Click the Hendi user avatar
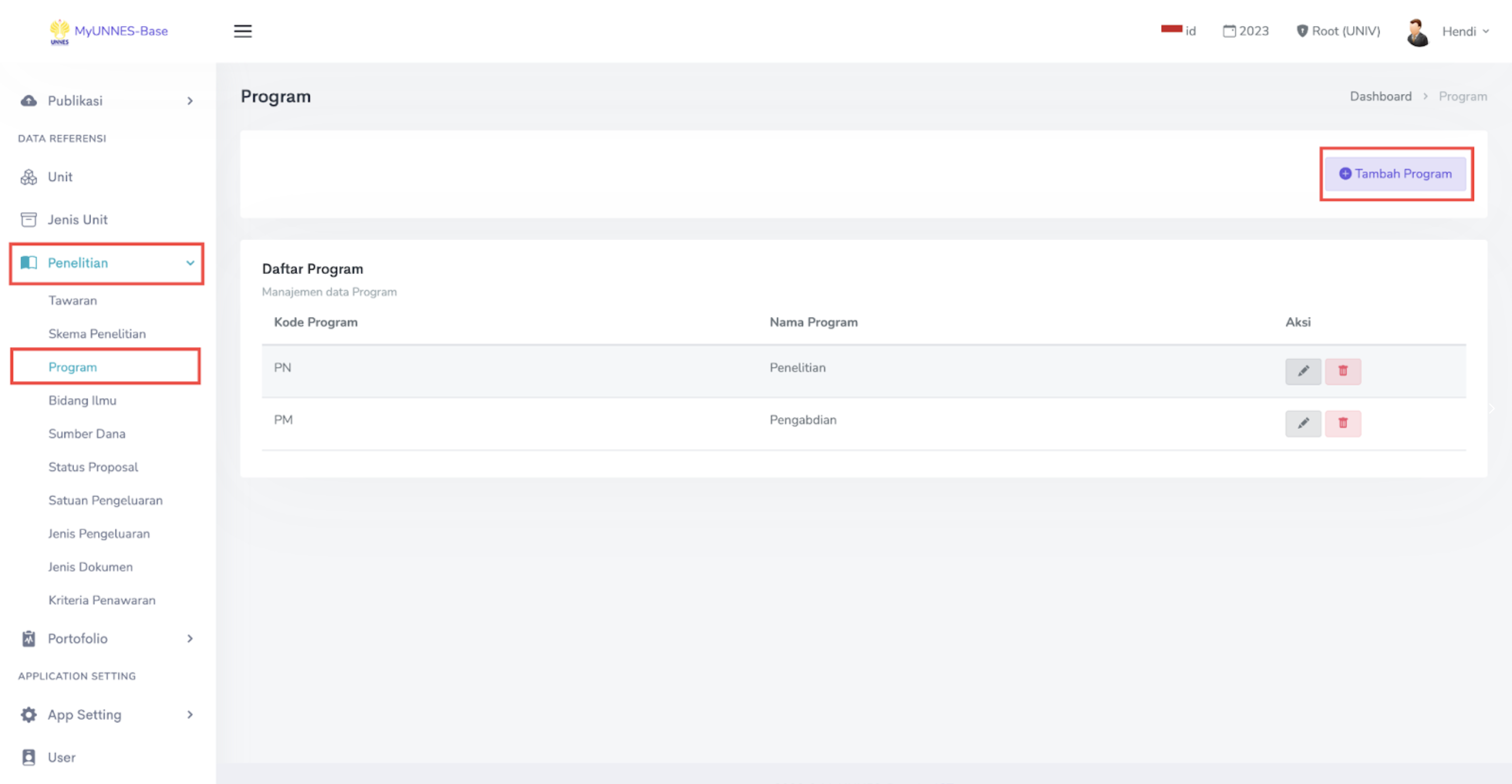1512x784 pixels. coord(1417,32)
